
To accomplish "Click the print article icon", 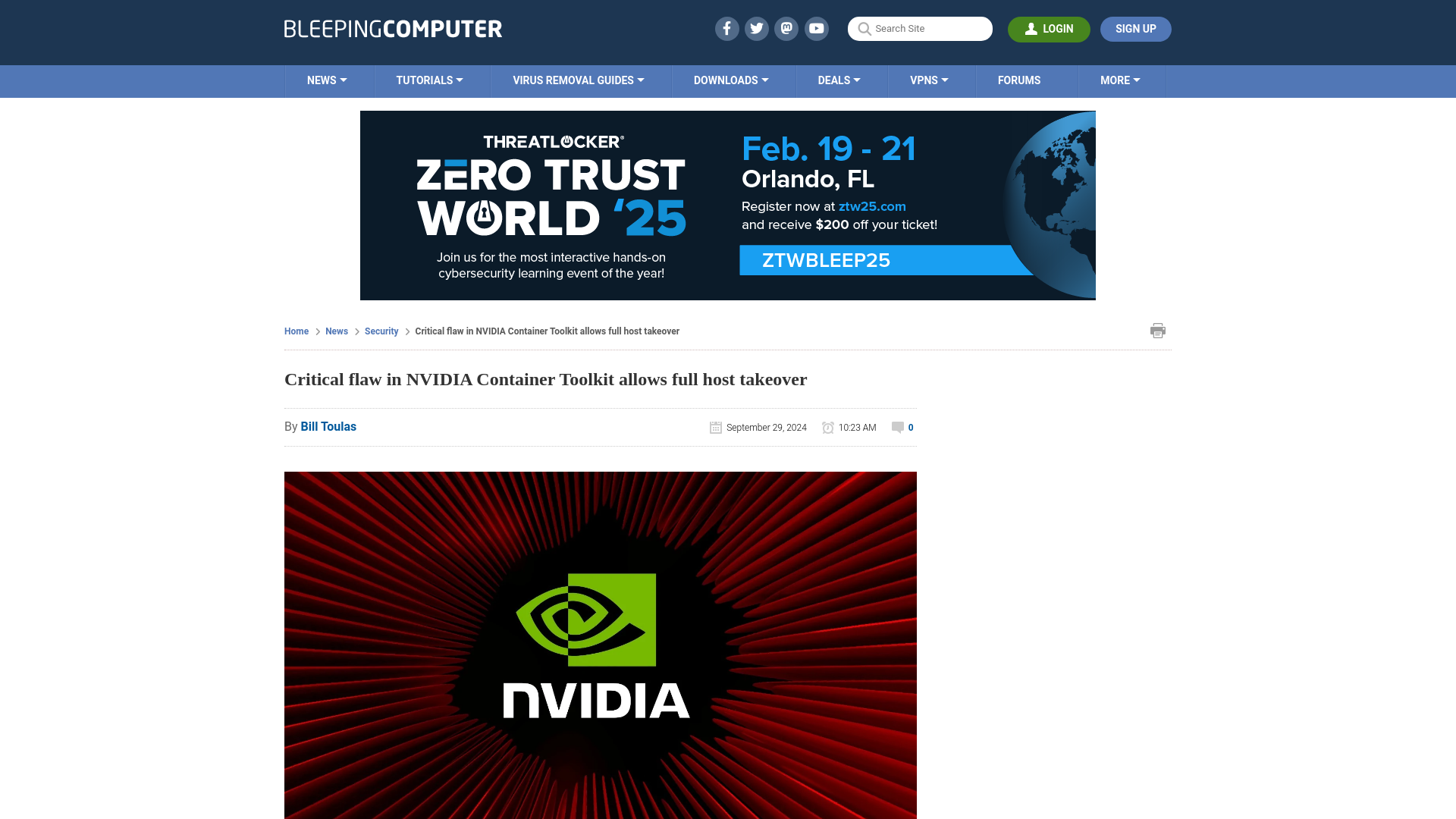I will coord(1157,330).
